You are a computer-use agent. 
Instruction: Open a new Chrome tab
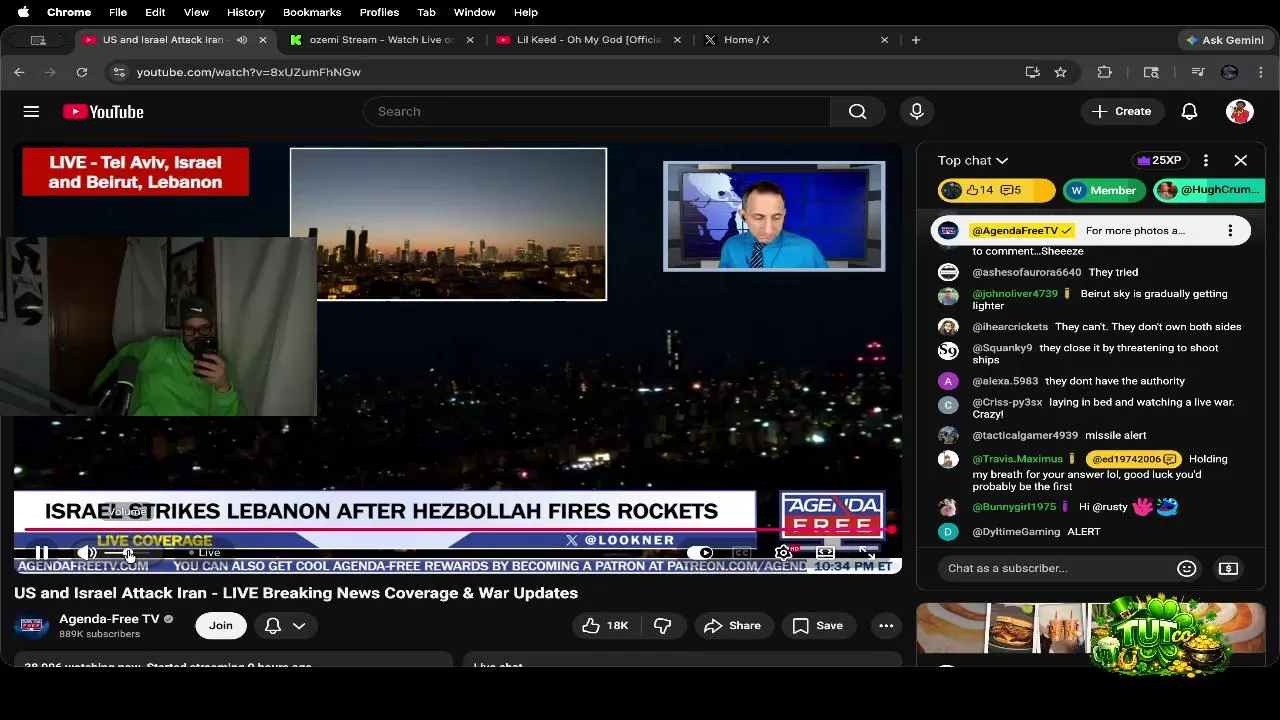click(915, 40)
